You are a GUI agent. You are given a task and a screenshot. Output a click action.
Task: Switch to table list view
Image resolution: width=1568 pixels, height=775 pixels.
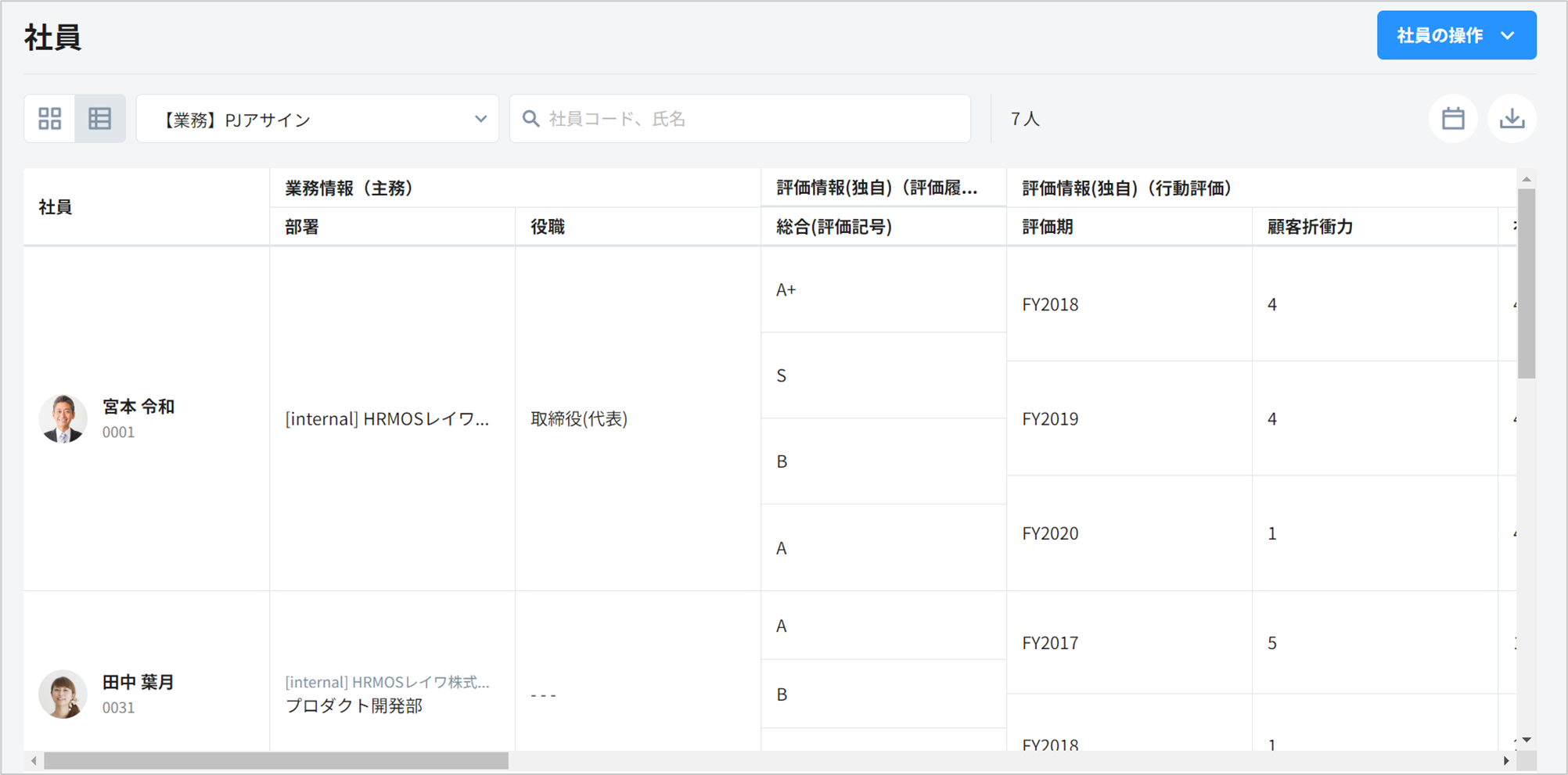tap(100, 119)
